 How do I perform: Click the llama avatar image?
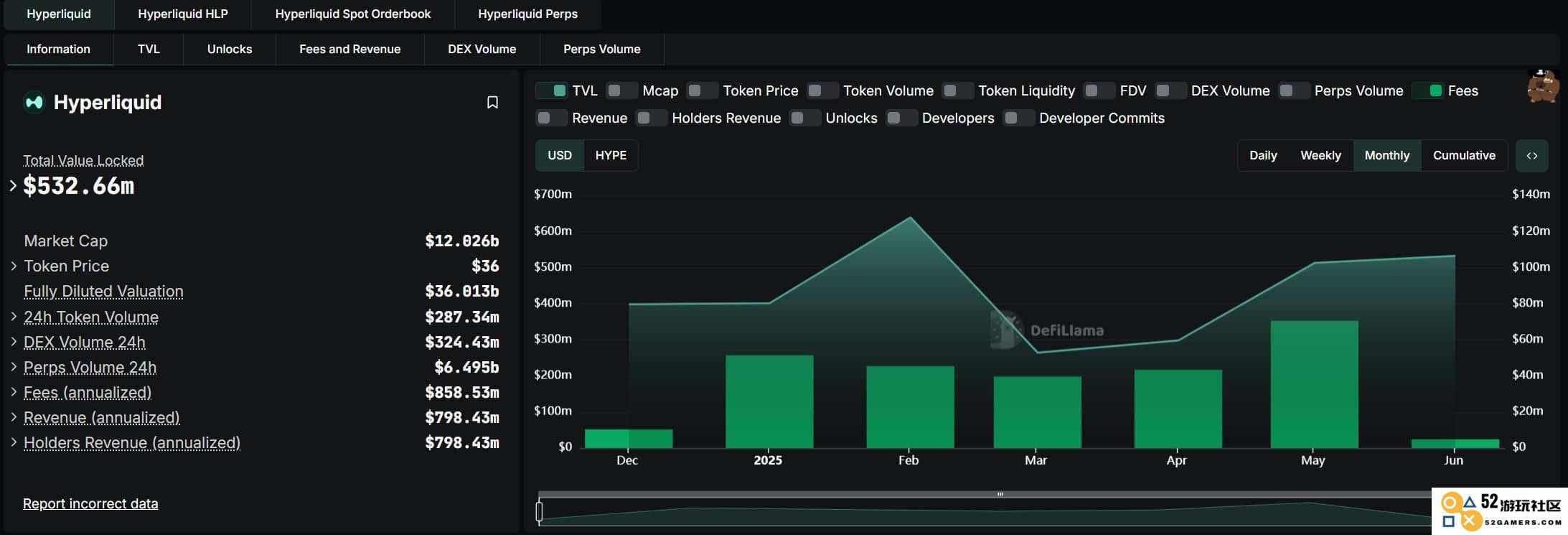(1542, 88)
